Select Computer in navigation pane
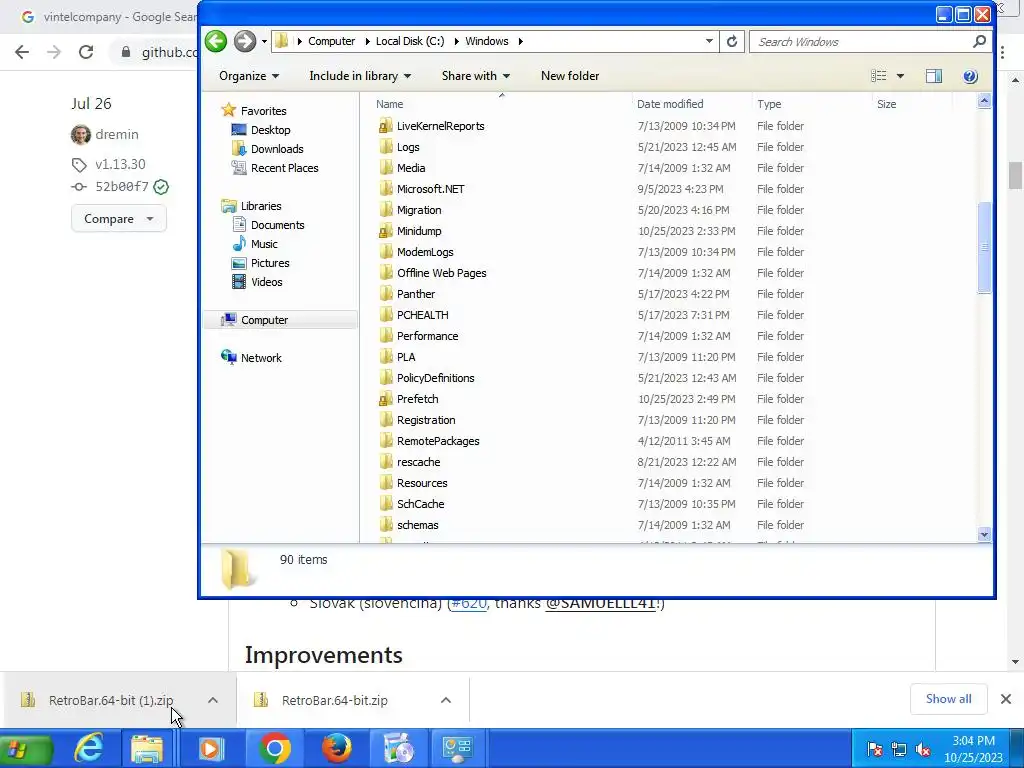1024x768 pixels. [264, 320]
